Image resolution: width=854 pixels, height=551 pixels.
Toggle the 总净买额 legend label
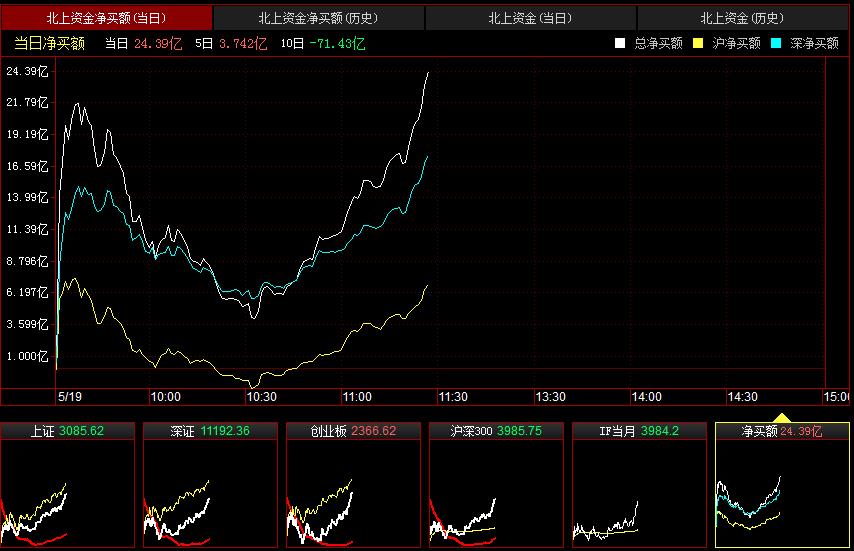[658, 43]
